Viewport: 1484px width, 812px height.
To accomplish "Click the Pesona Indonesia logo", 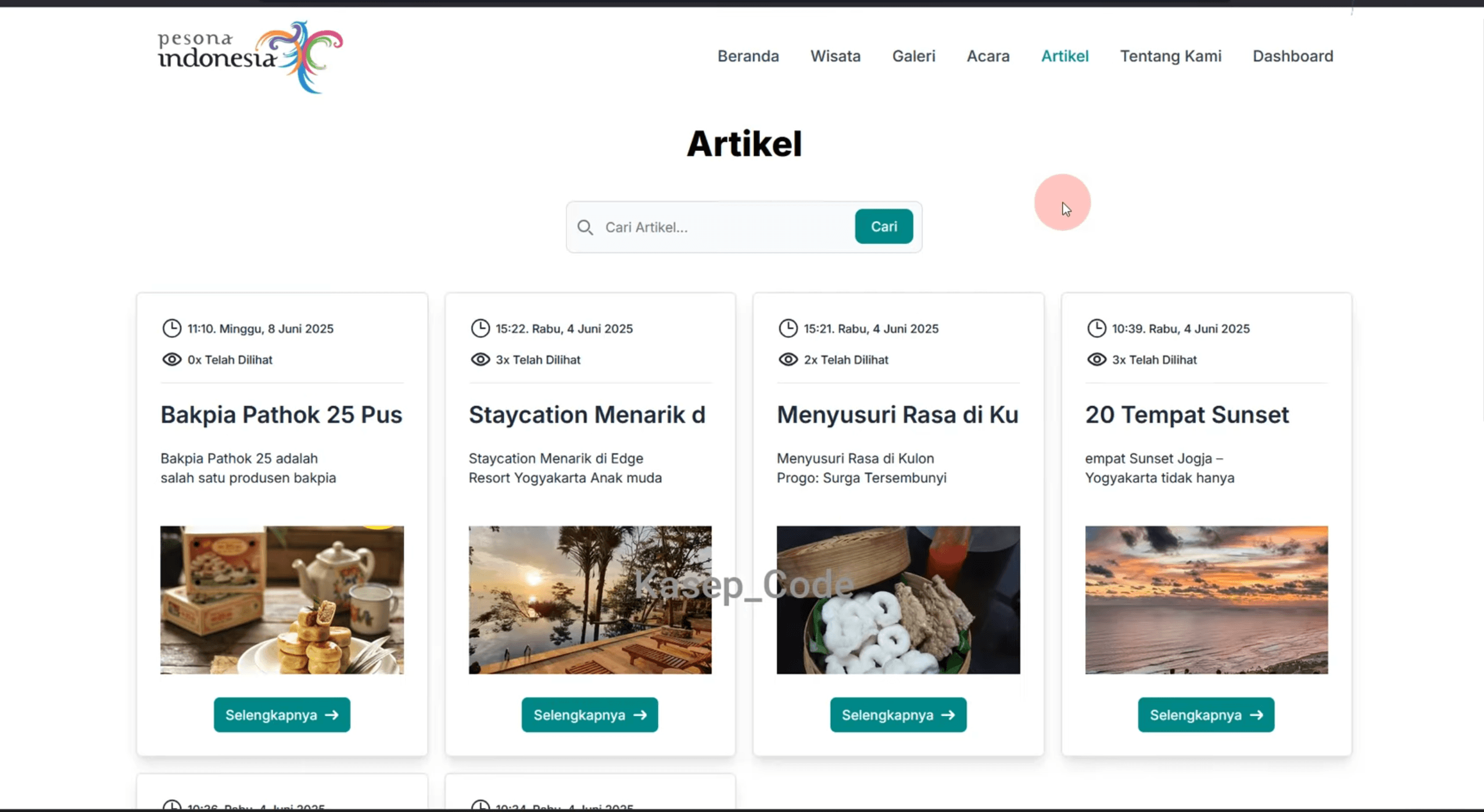I will tap(250, 57).
